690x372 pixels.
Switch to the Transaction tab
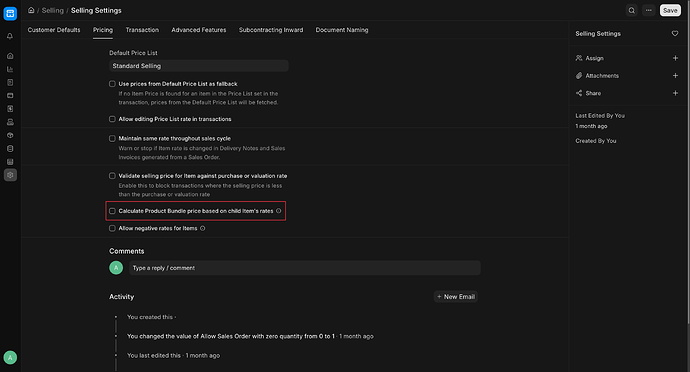pyautogui.click(x=142, y=30)
